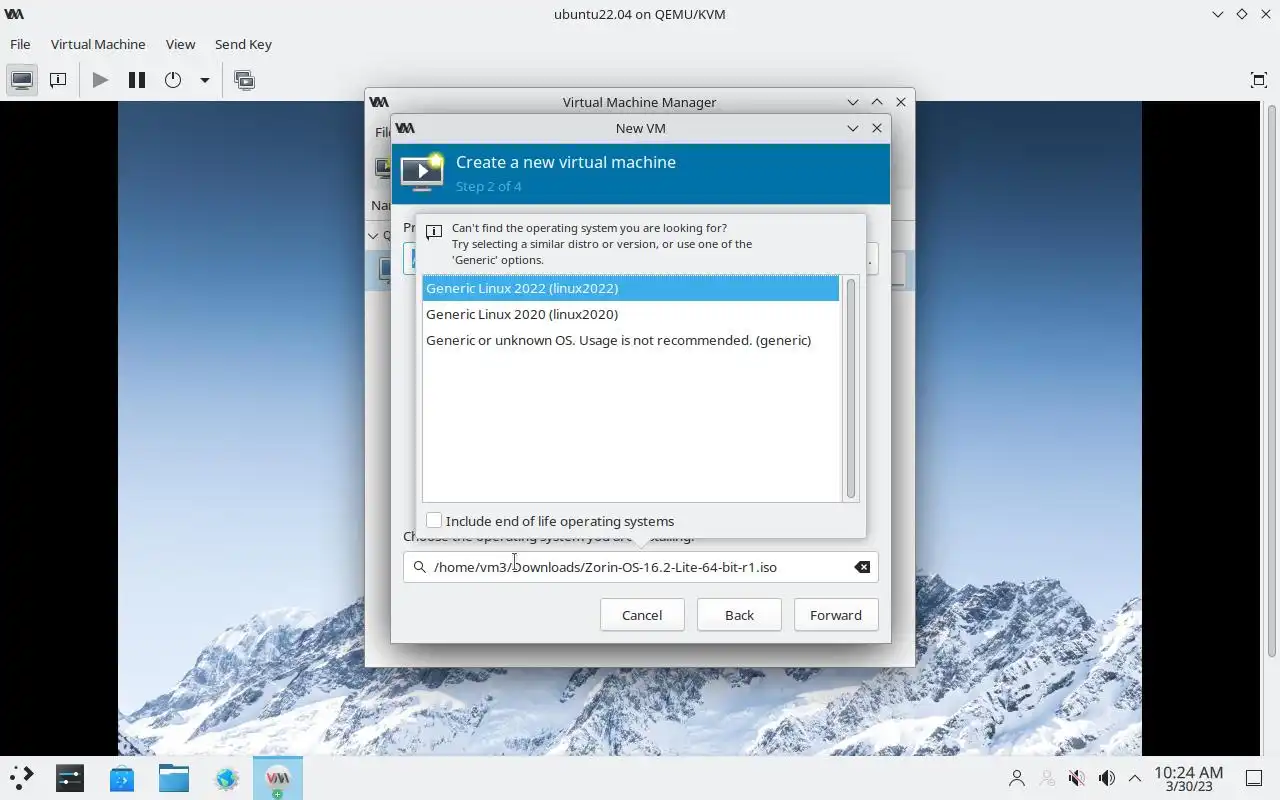
Task: Select Generic Linux 2022 (linux2022)
Action: pyautogui.click(x=630, y=288)
